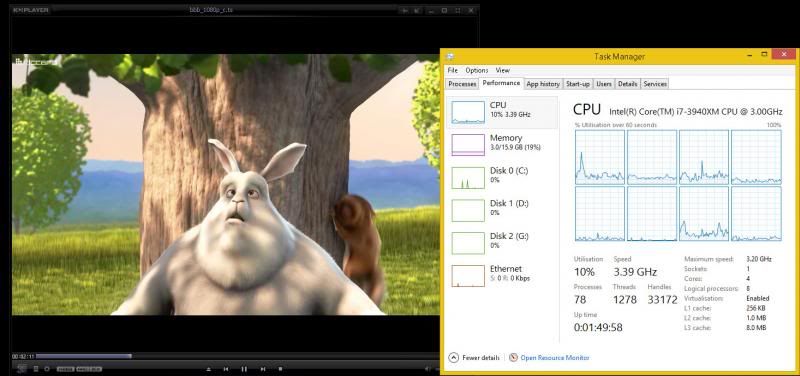This screenshot has width=800, height=376.
Task: Click the video seek progress bar
Action: click(x=237, y=356)
